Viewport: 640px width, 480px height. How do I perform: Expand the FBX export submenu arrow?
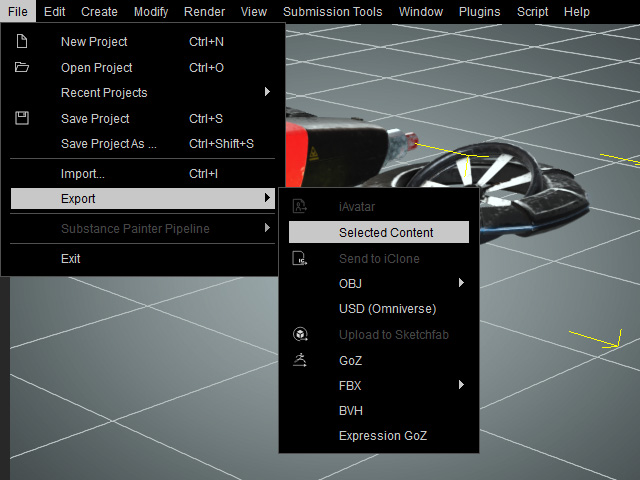coord(461,385)
